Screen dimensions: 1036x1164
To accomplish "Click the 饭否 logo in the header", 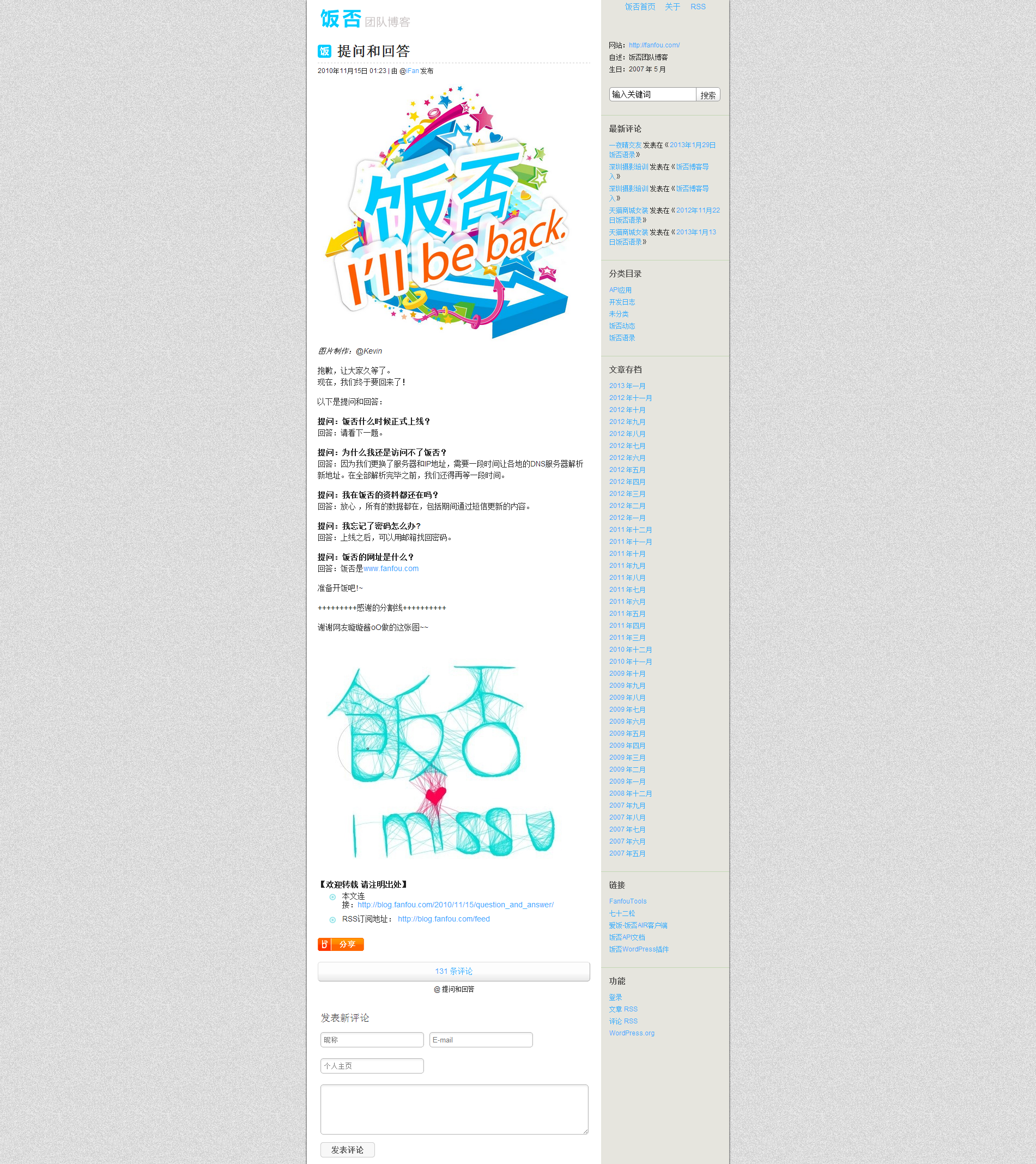I will click(x=340, y=19).
